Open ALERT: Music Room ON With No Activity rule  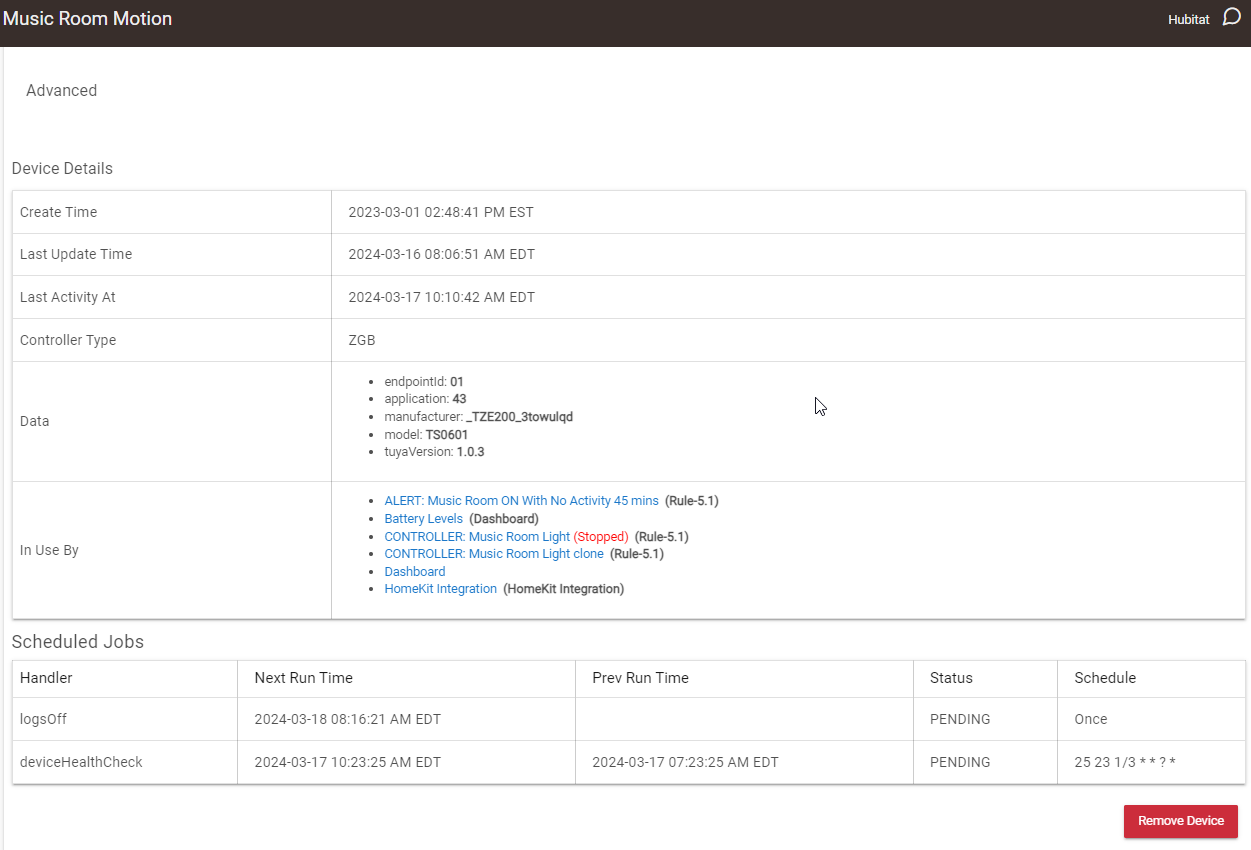tap(521, 501)
